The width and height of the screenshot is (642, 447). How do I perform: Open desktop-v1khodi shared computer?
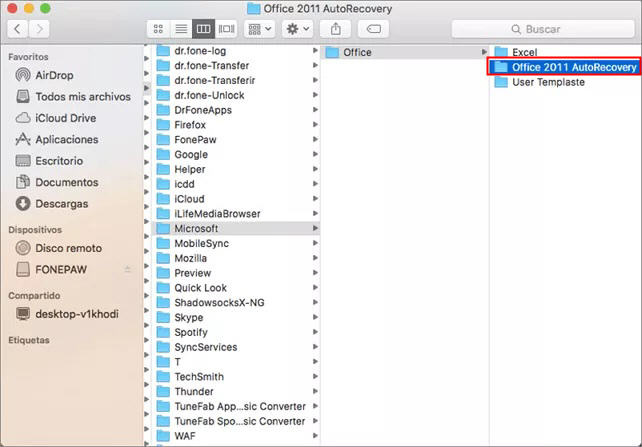[x=67, y=314]
